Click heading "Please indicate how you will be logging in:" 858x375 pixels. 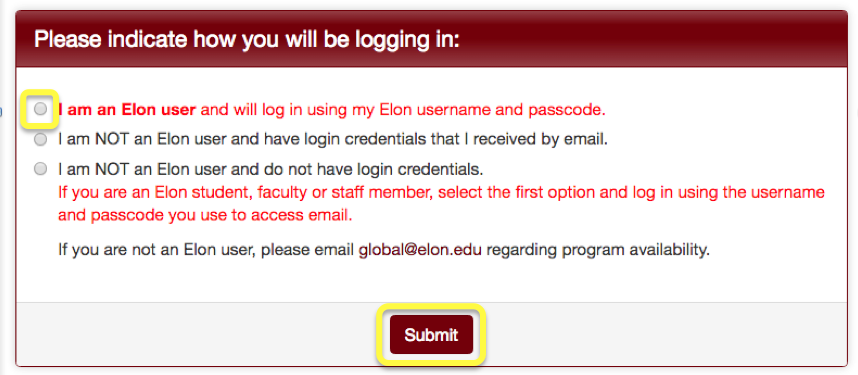point(246,40)
